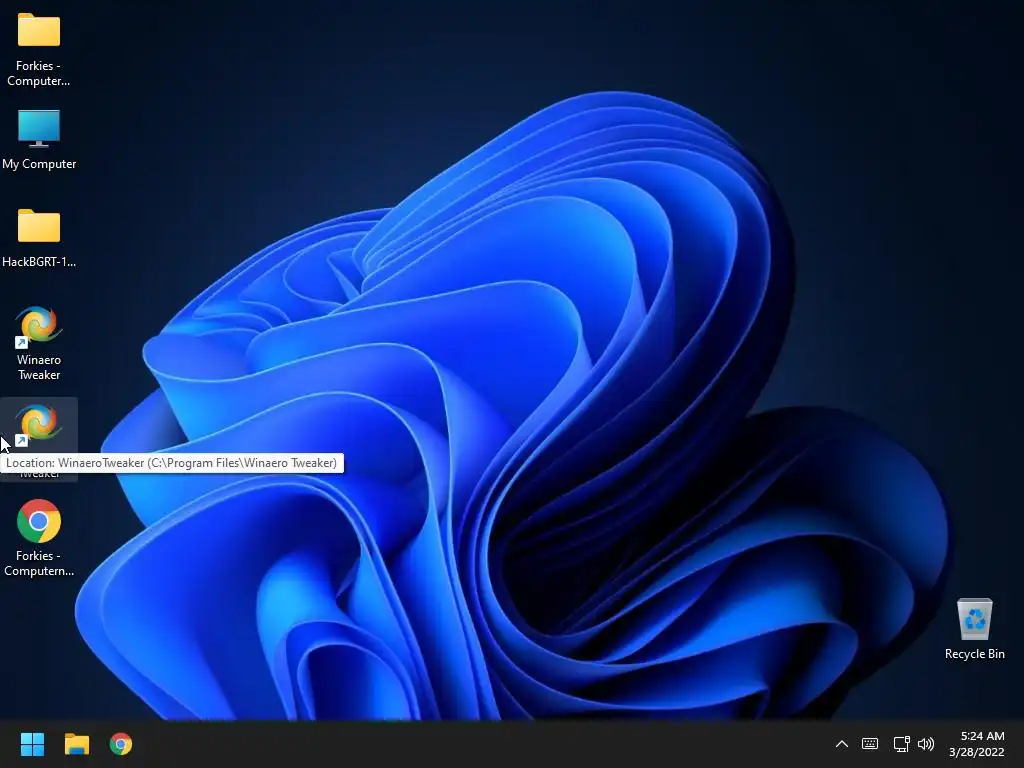Click the 'HackBGRT-1...' label text
This screenshot has height=768, width=1024.
(39, 262)
